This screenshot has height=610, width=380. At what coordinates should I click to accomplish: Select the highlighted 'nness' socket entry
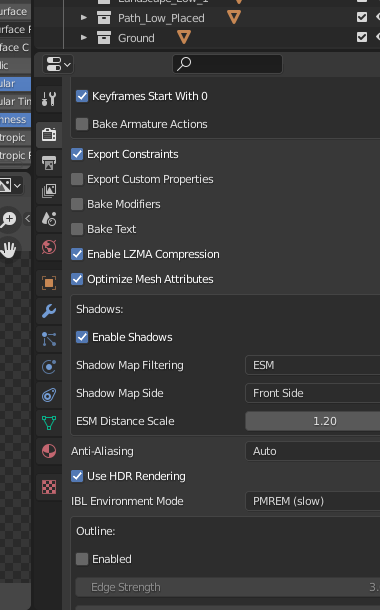tap(15, 119)
